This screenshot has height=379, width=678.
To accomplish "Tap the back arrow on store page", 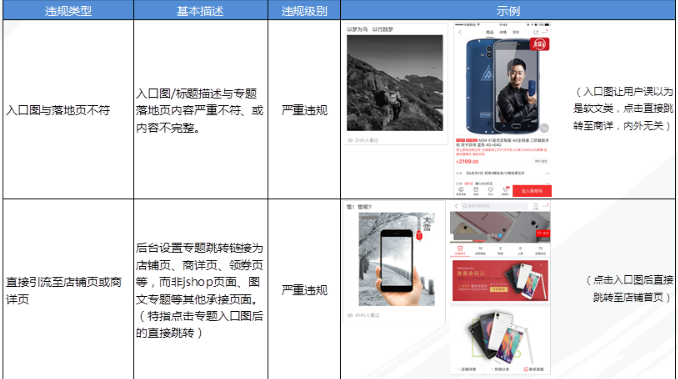I will click(x=456, y=206).
